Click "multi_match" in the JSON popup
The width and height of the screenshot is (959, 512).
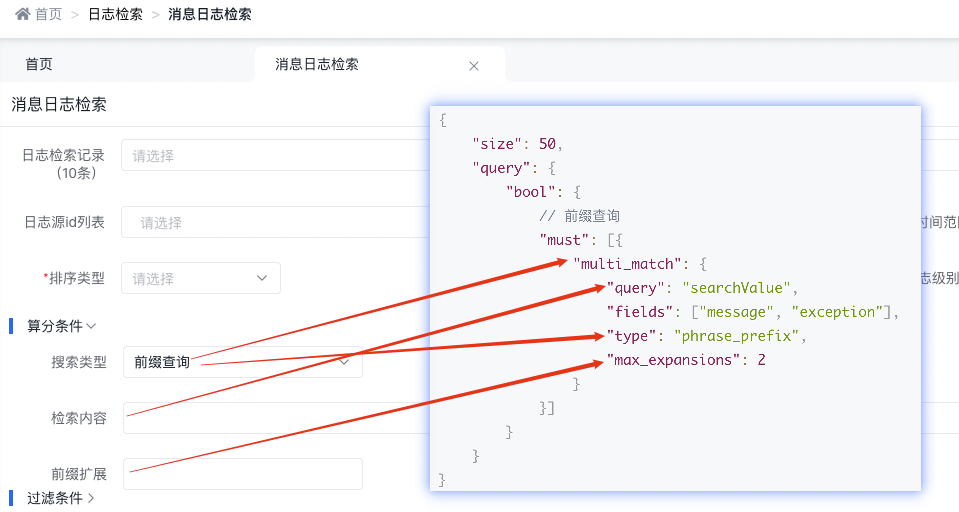[627, 264]
